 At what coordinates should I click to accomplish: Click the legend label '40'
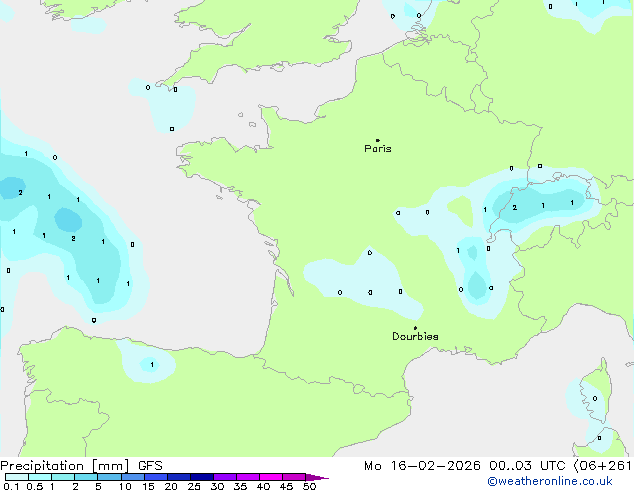coord(263,486)
